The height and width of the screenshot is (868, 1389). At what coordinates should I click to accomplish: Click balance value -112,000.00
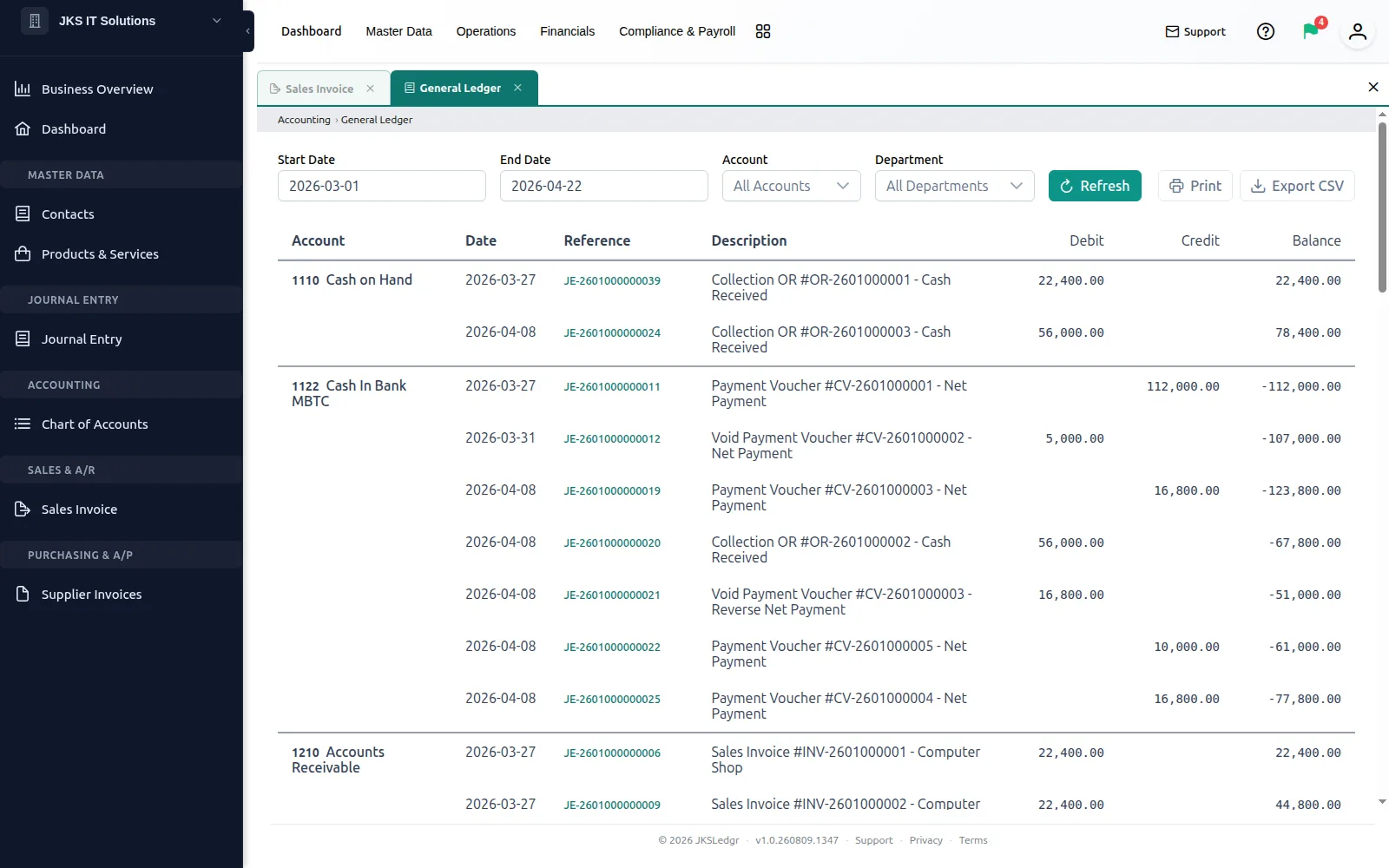tap(1300, 386)
